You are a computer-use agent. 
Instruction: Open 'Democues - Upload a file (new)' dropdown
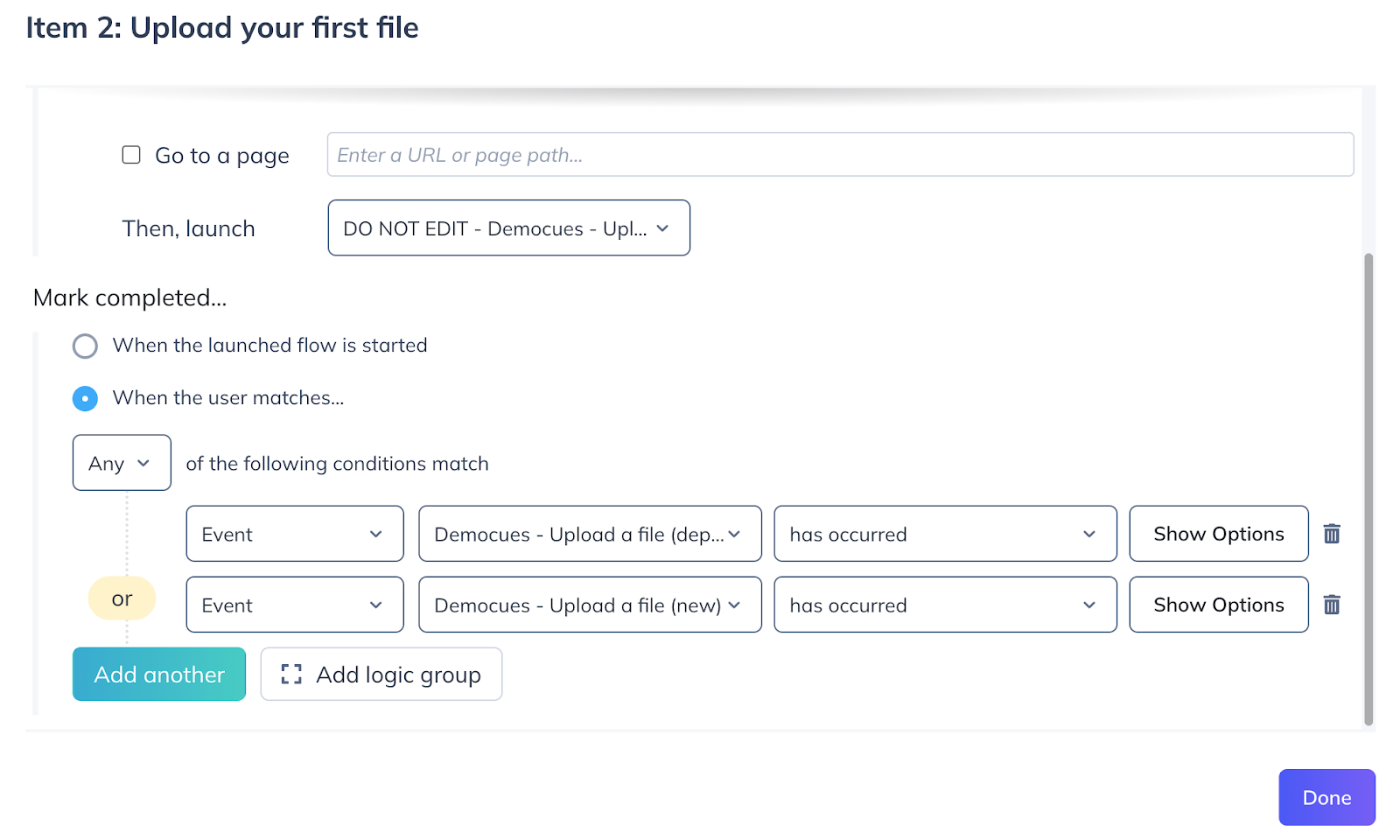[589, 605]
